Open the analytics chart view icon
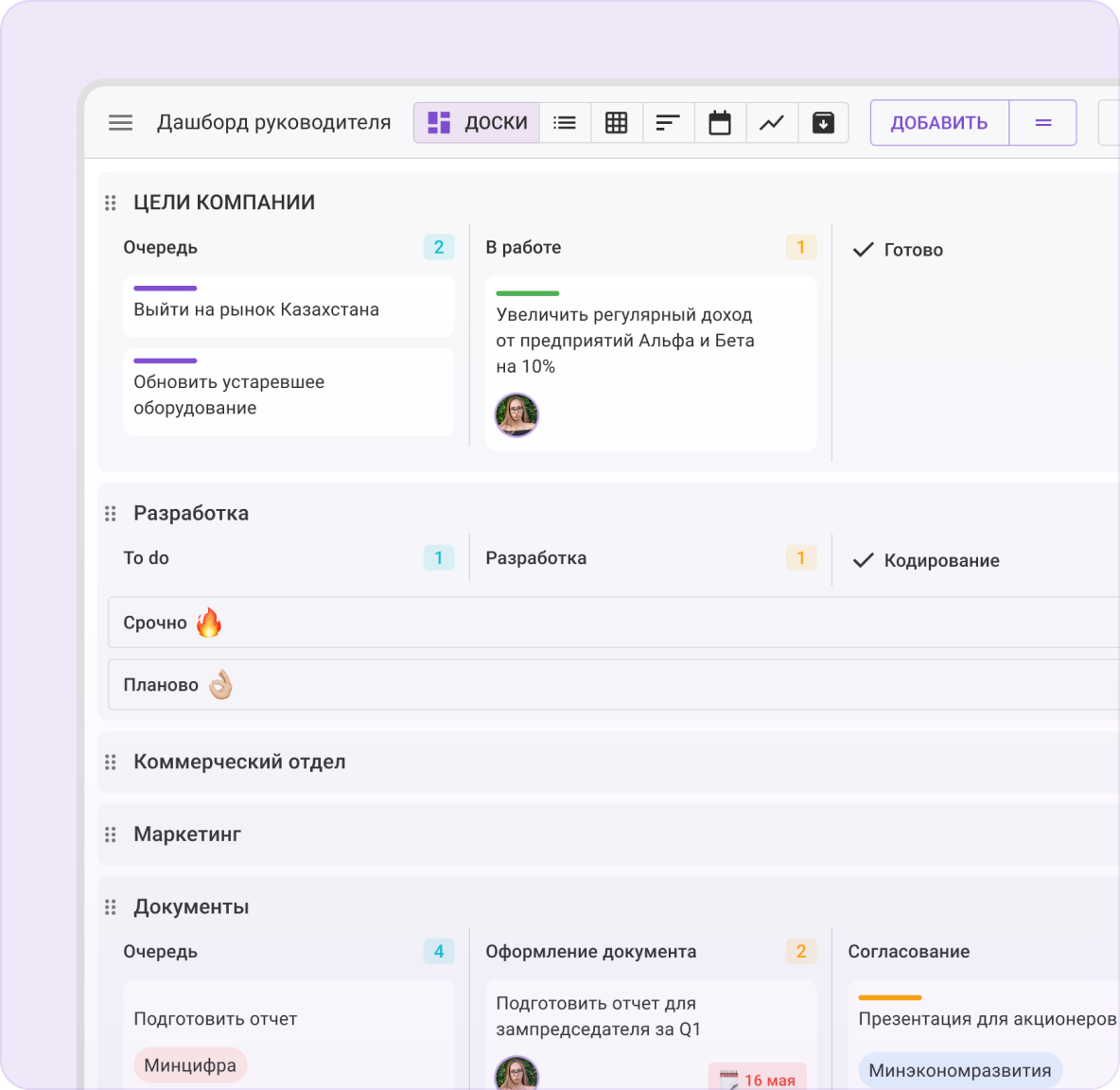 tap(772, 123)
